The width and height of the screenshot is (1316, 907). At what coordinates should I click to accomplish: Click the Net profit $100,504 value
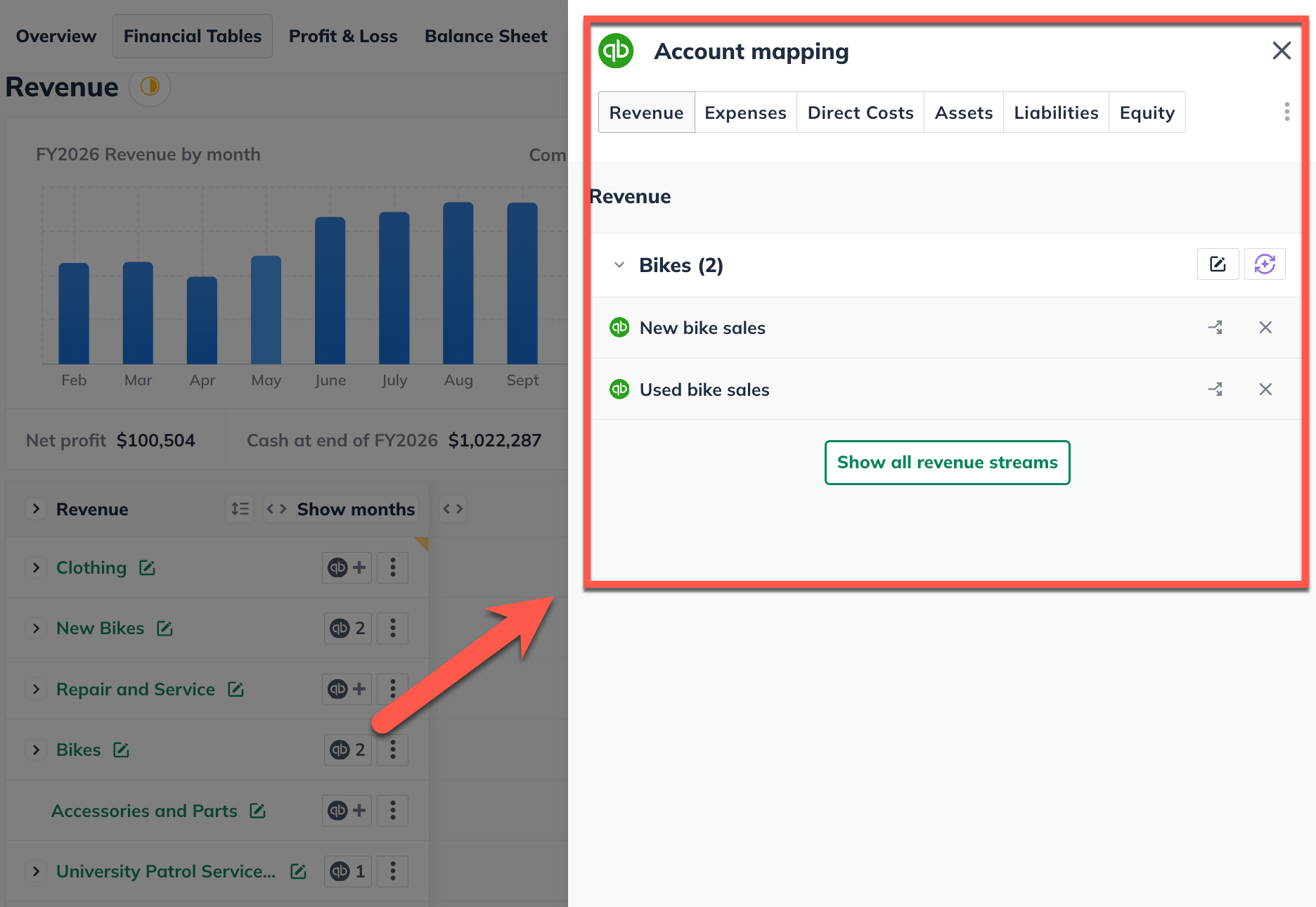coord(156,440)
